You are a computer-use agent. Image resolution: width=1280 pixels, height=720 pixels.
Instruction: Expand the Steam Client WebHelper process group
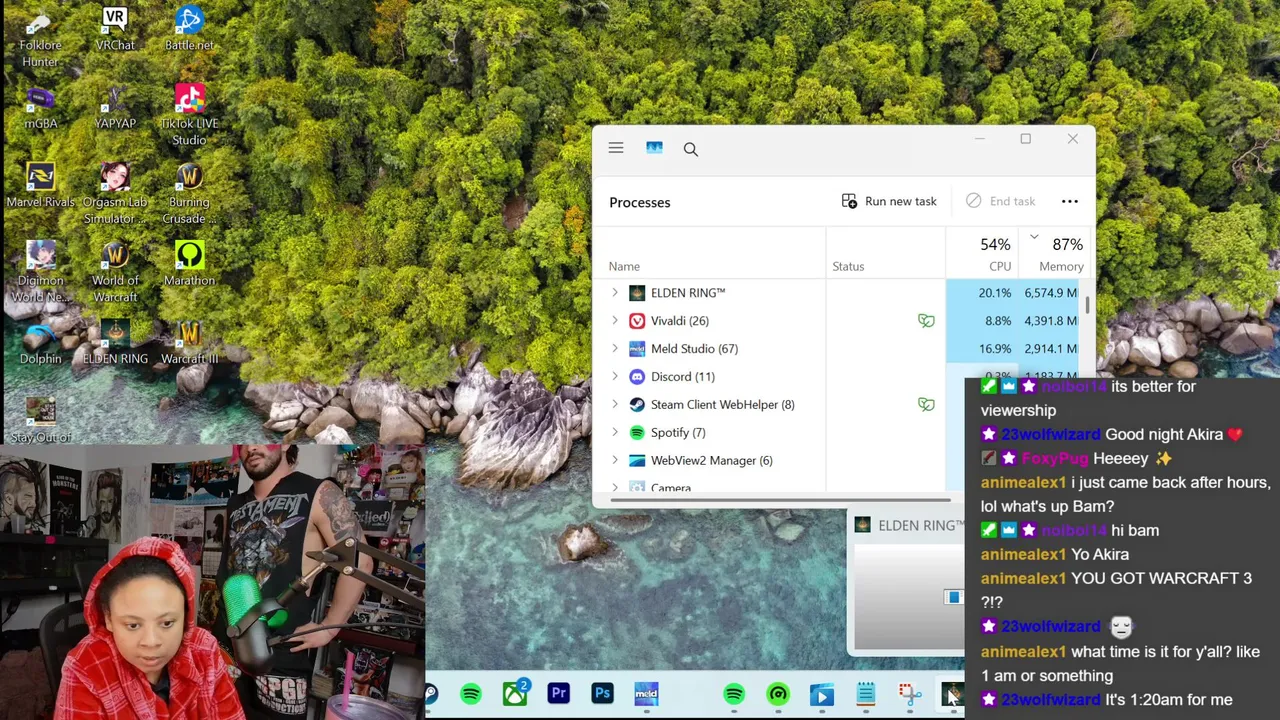click(615, 405)
